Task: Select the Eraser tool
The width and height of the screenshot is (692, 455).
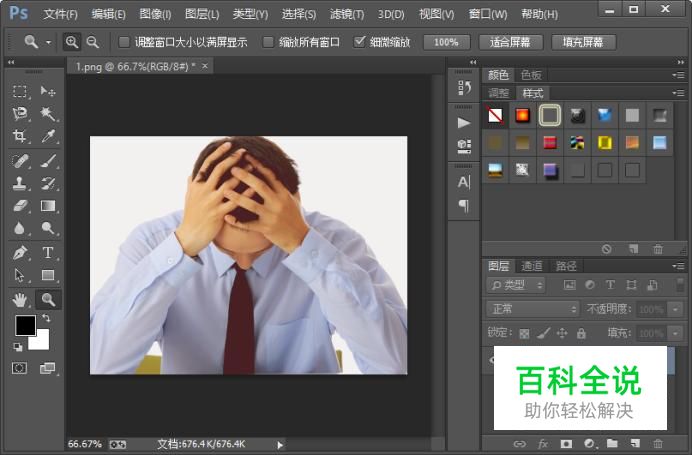Action: click(19, 206)
